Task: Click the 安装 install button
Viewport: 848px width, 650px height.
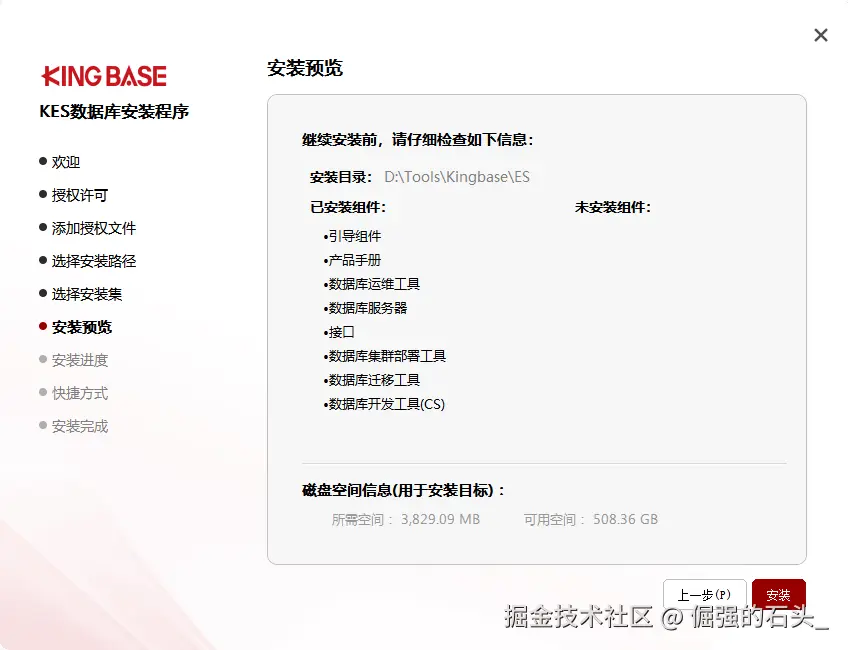Action: click(778, 594)
